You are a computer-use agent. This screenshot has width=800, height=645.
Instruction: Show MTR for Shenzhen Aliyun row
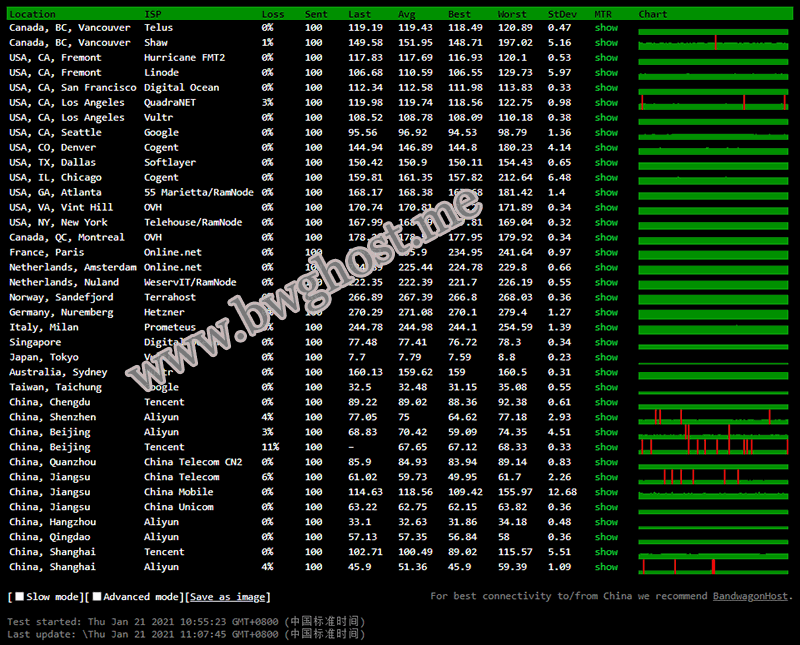click(x=606, y=417)
